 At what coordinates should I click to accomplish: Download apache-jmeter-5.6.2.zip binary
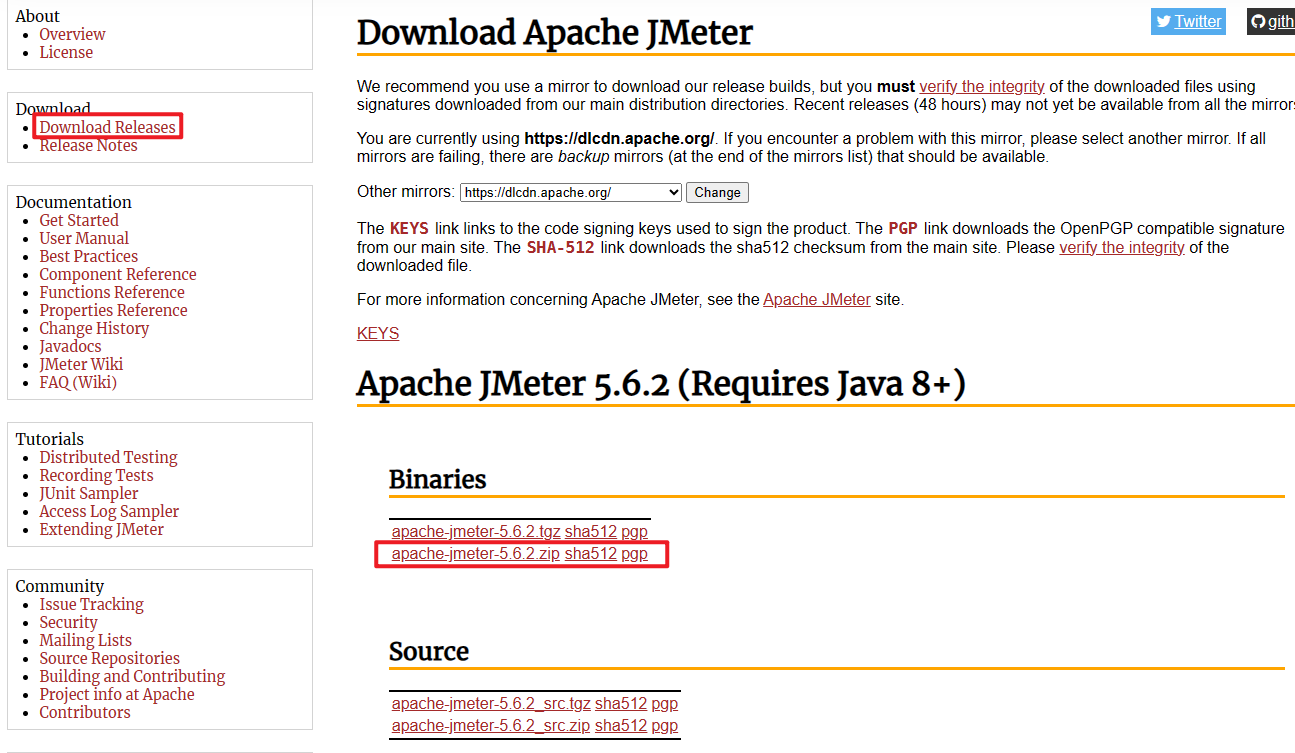(476, 553)
